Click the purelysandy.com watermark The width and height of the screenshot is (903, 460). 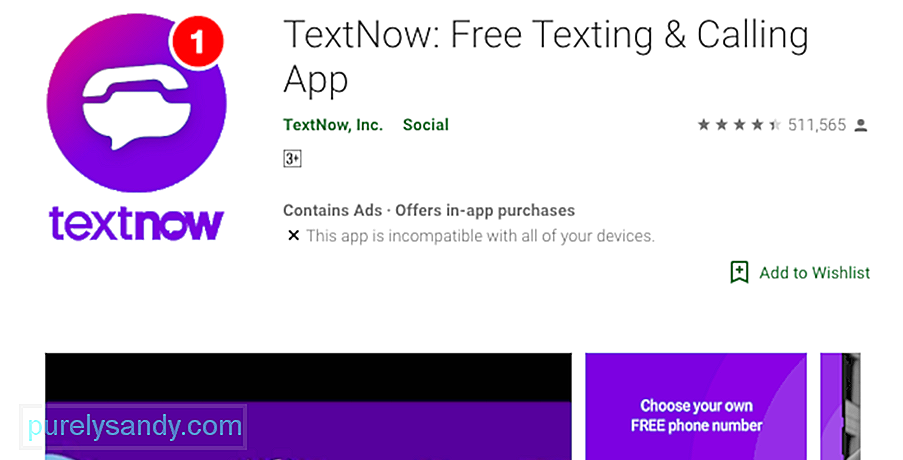[x=134, y=427]
